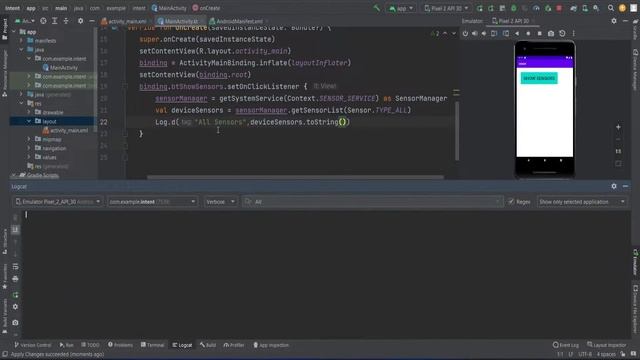Click emulator overview square button
The height and width of the screenshot is (360, 640).
(x=539, y=33)
